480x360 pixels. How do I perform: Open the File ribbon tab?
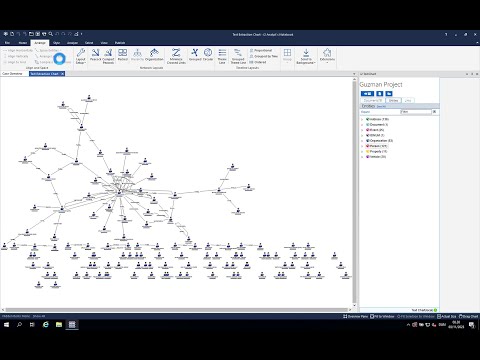[7, 43]
